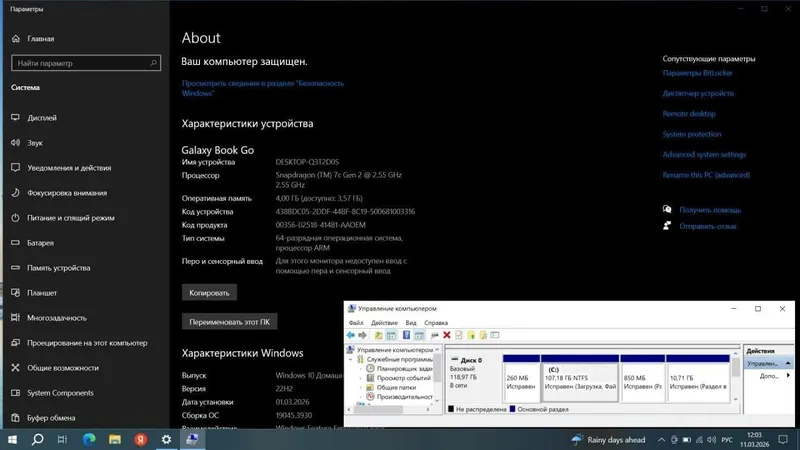Viewport: 800px width, 450px height.
Task: Click the Диск 0 disk header
Action: (472, 378)
